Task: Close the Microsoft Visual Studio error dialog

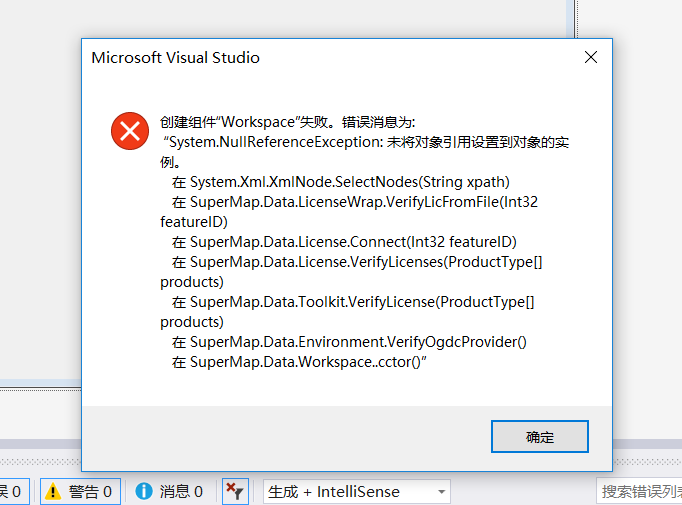Action: (591, 57)
